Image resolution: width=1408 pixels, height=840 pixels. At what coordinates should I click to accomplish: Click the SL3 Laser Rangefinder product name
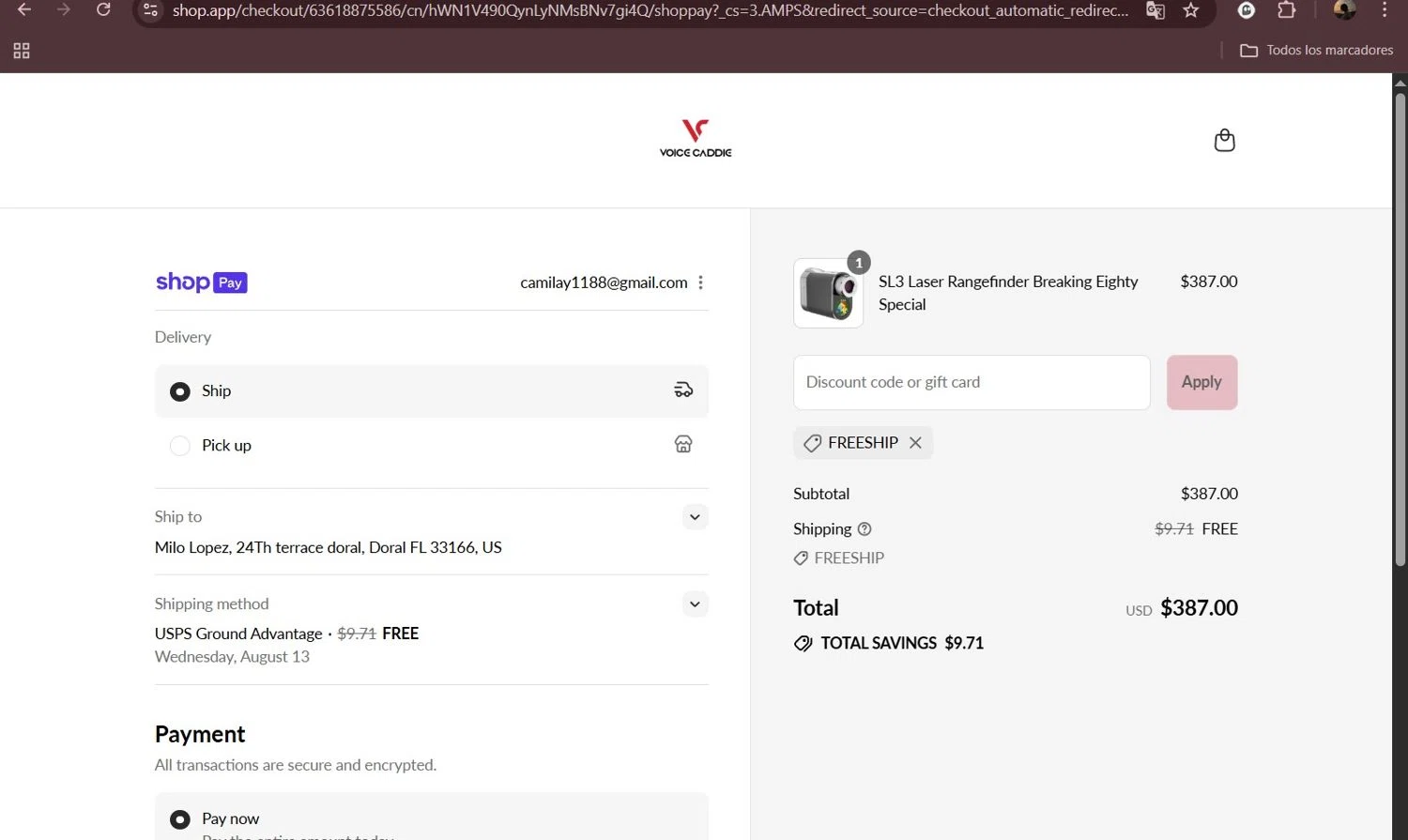click(x=1008, y=293)
